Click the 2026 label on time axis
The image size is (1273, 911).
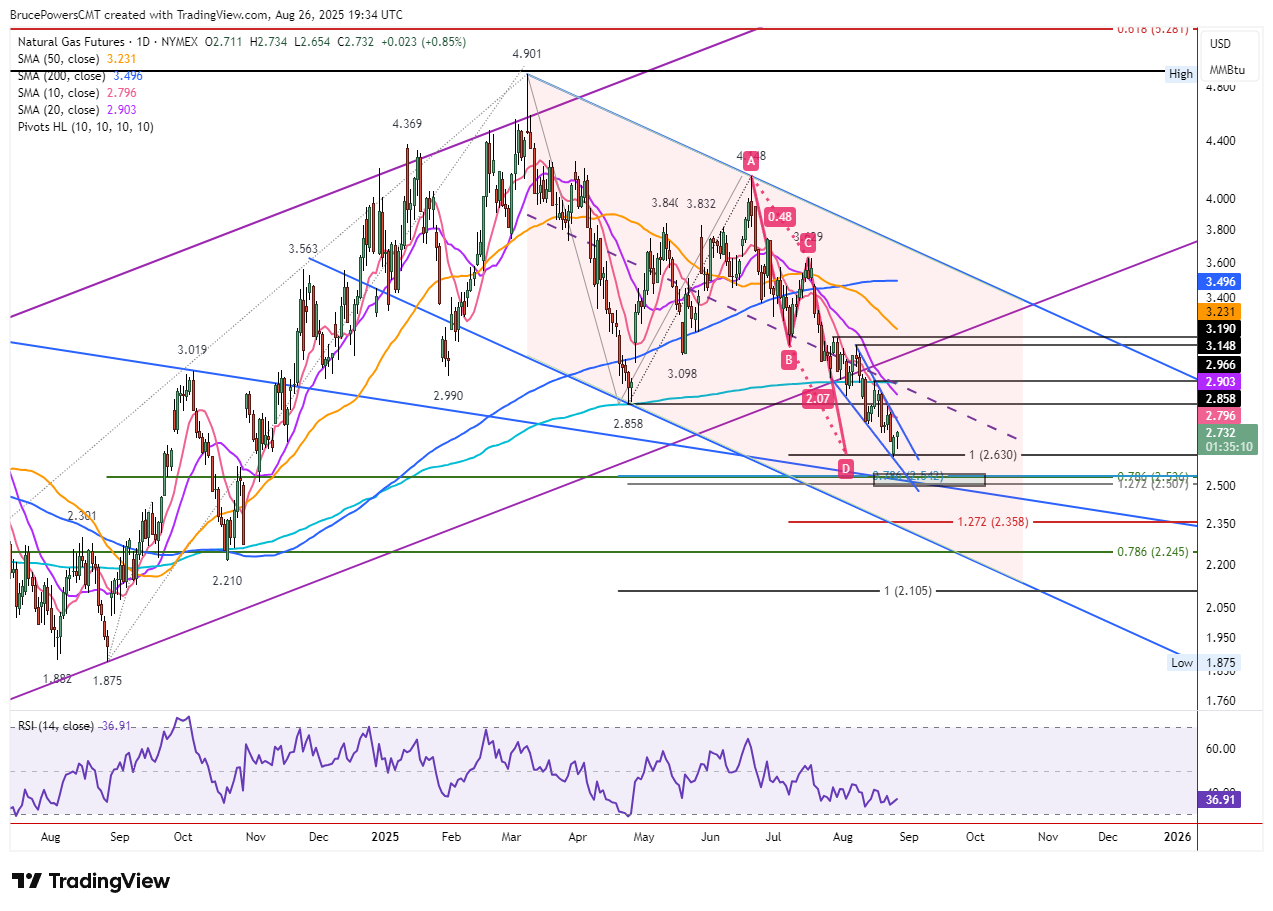[x=1179, y=836]
